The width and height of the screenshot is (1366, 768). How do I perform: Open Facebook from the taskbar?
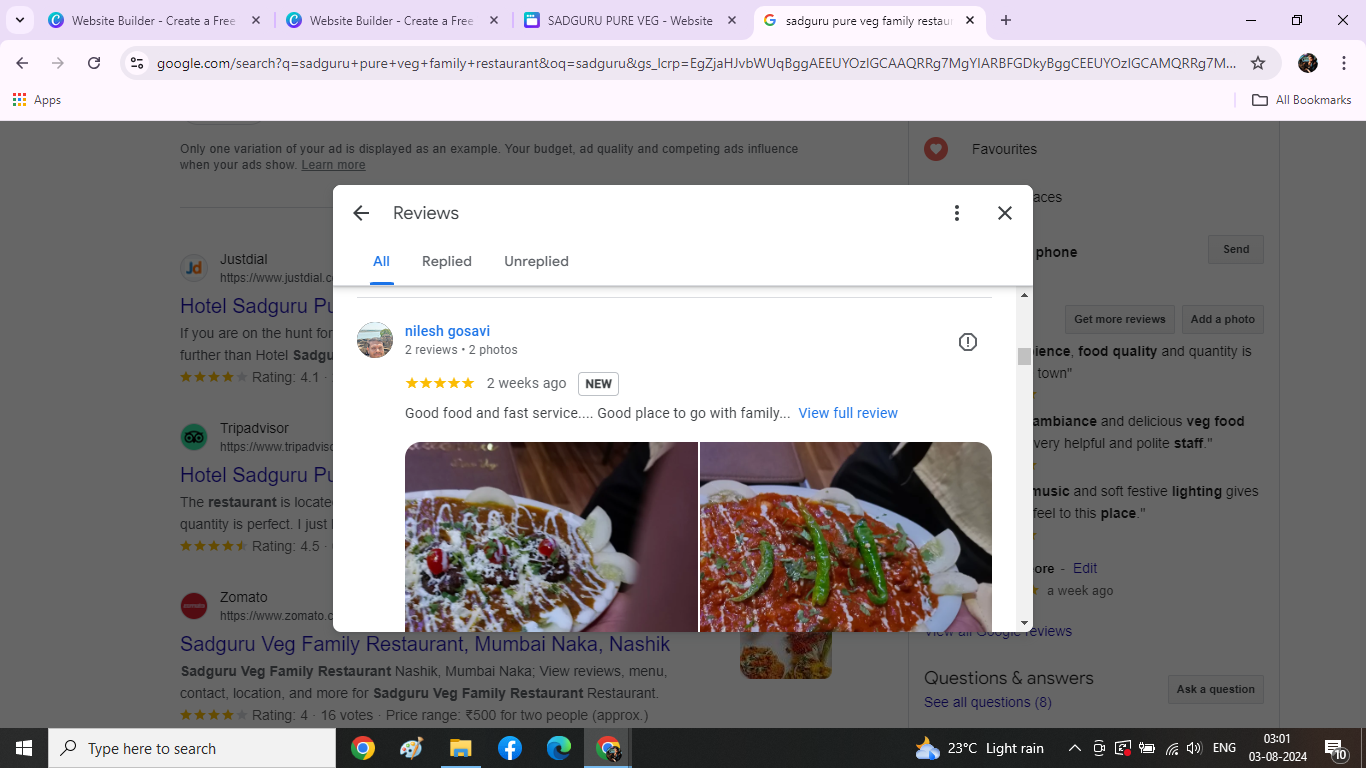[509, 748]
